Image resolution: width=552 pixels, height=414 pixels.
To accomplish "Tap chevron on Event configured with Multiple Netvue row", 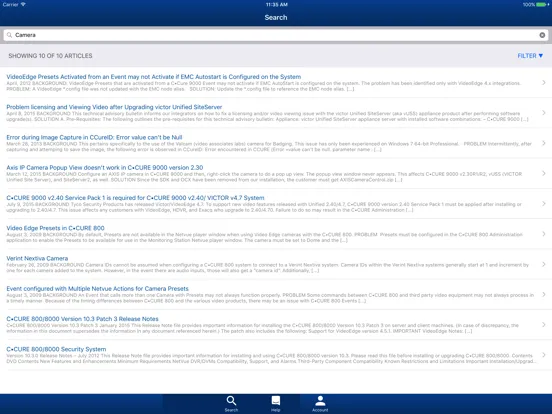I will pos(544,294).
